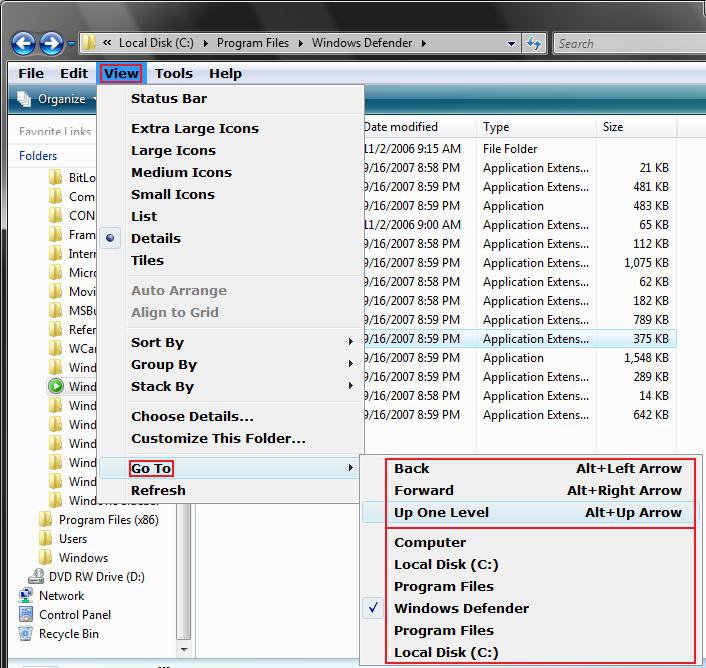Open the Recycle Bin icon in tree

click(26, 633)
